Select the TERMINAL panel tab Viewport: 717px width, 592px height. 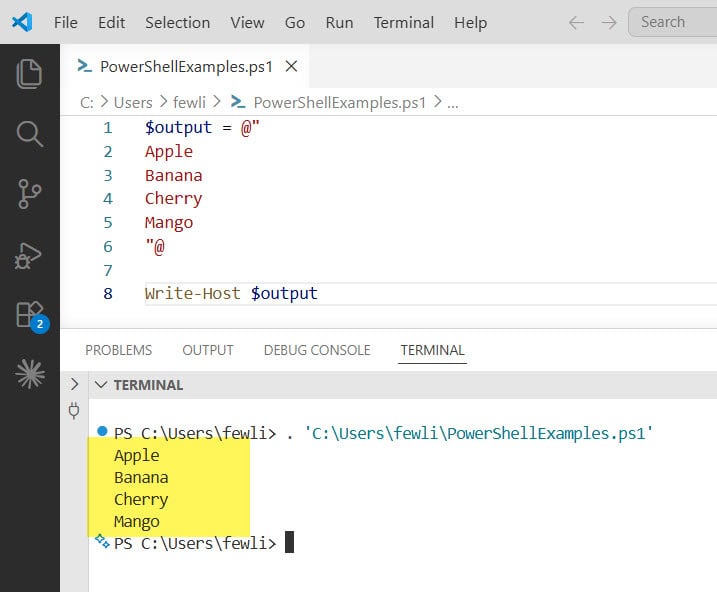tap(433, 350)
